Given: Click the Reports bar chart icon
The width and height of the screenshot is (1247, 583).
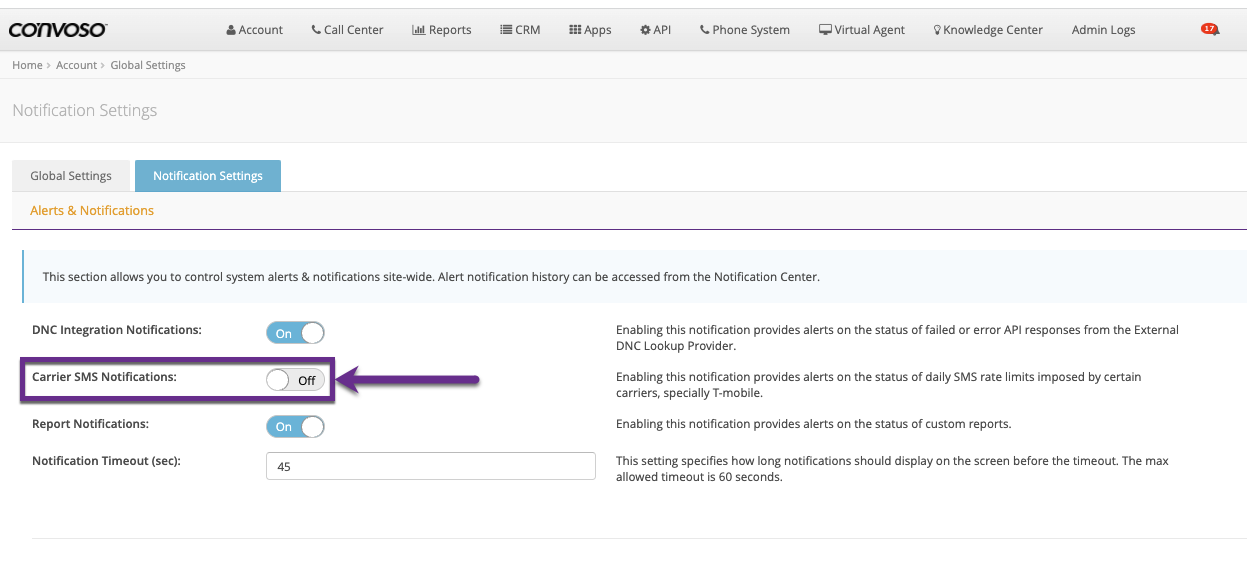Looking at the screenshot, I should pos(419,30).
